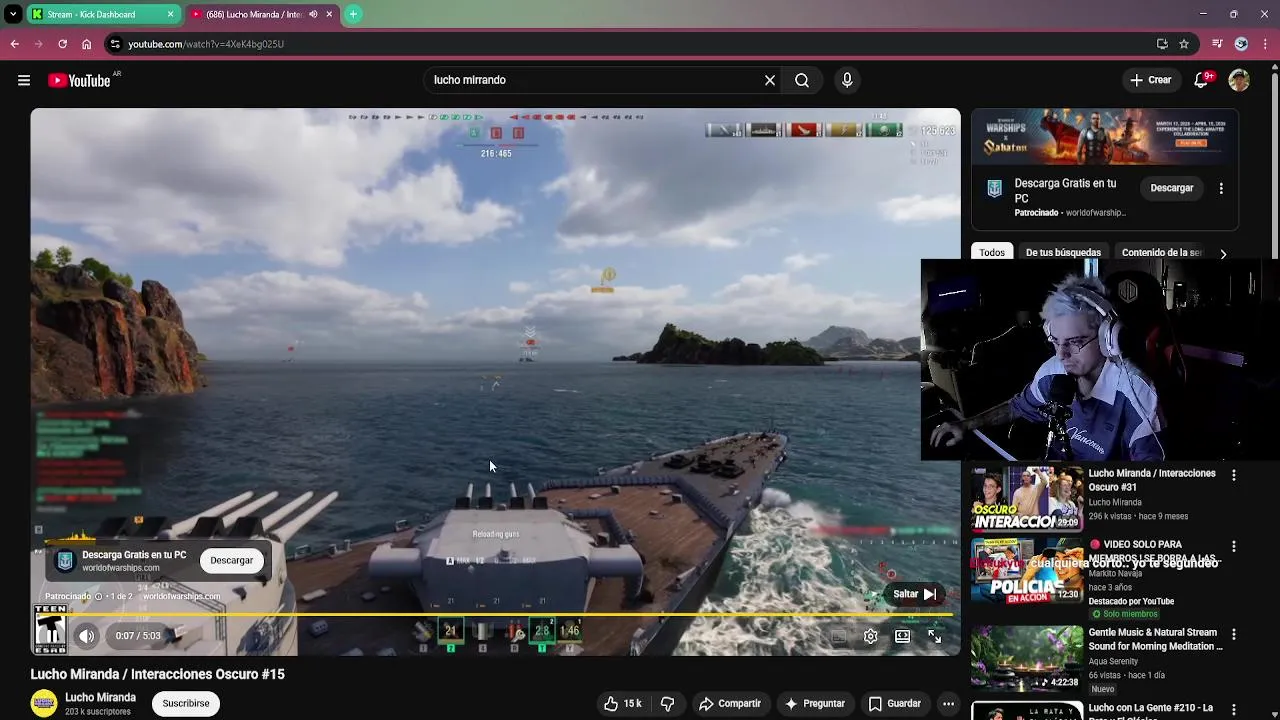This screenshot has width=1280, height=720.
Task: Click Descargar on the sidebar sponsored card
Action: (1172, 188)
